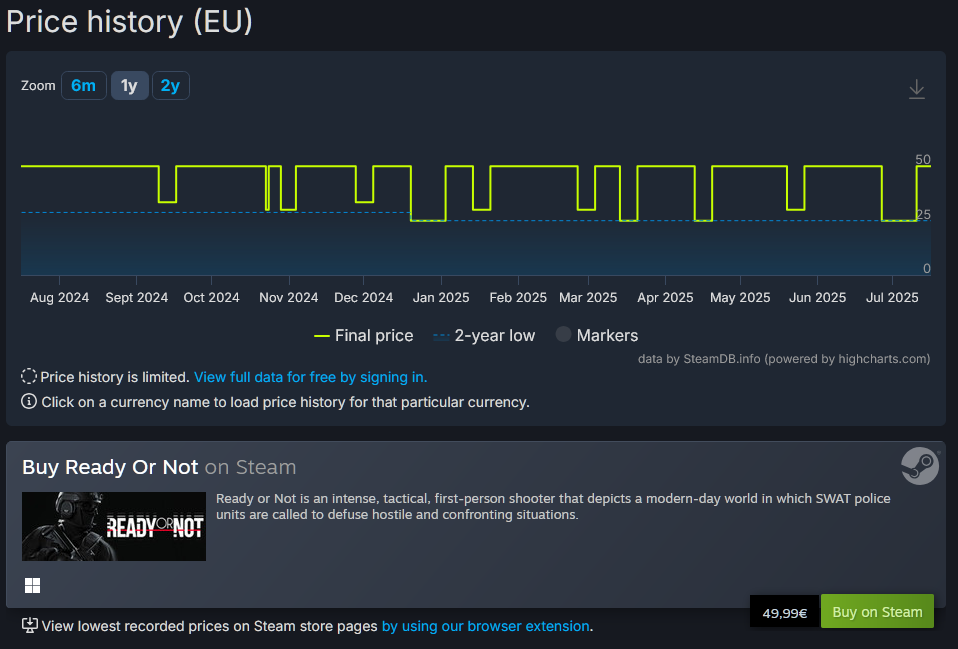Image resolution: width=958 pixels, height=649 pixels.
Task: Toggle the Markers legend item
Action: point(597,336)
